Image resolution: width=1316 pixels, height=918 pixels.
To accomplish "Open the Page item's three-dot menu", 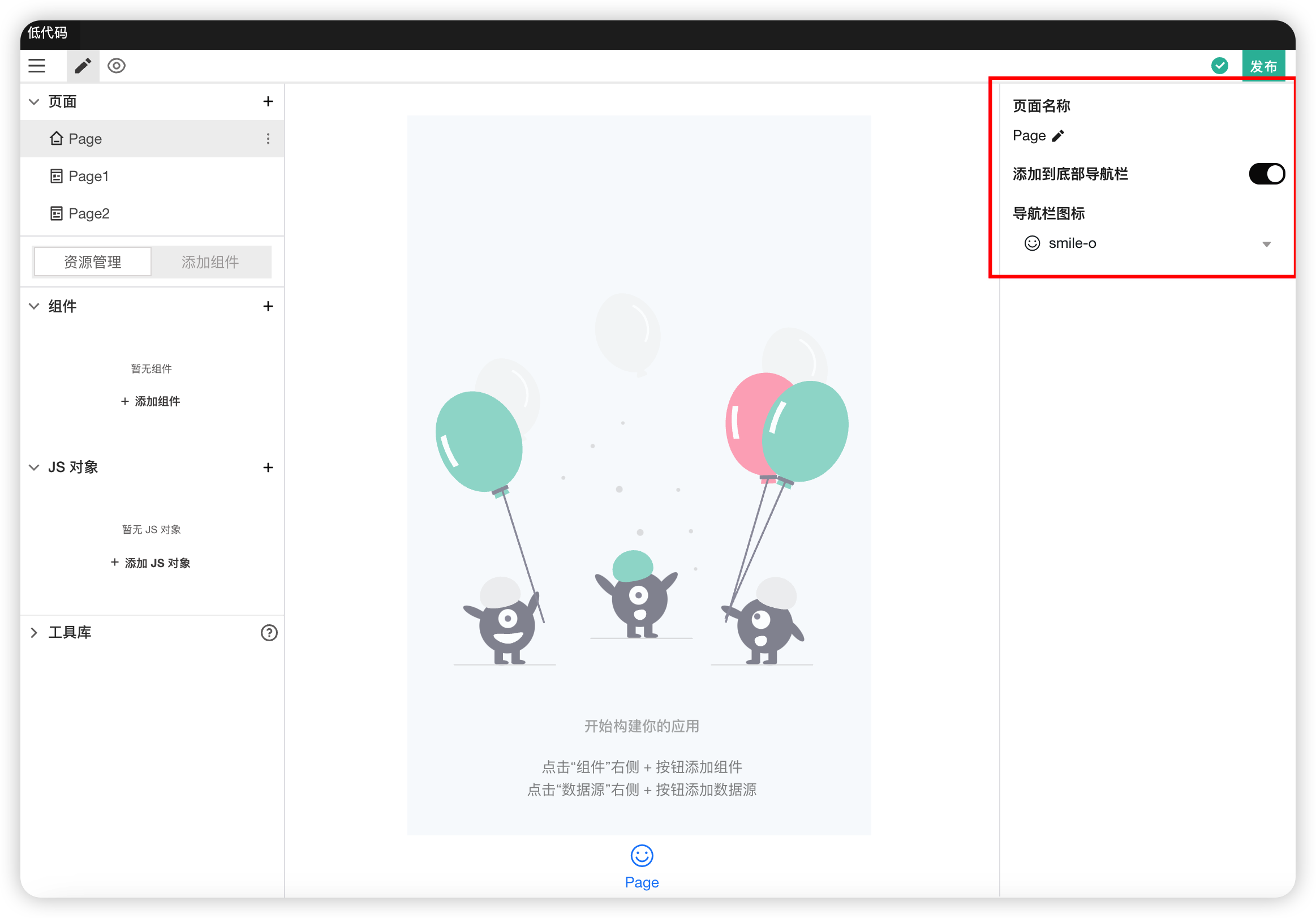I will tap(268, 139).
